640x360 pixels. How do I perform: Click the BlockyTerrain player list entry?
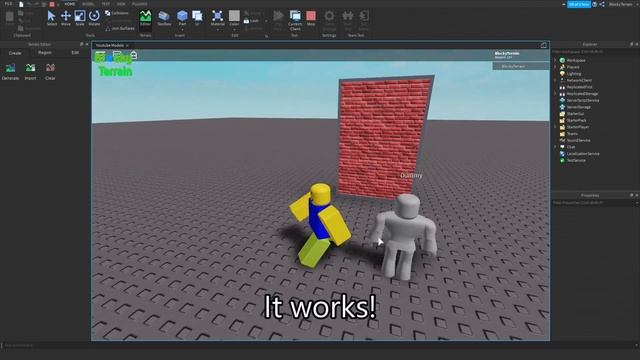(520, 66)
